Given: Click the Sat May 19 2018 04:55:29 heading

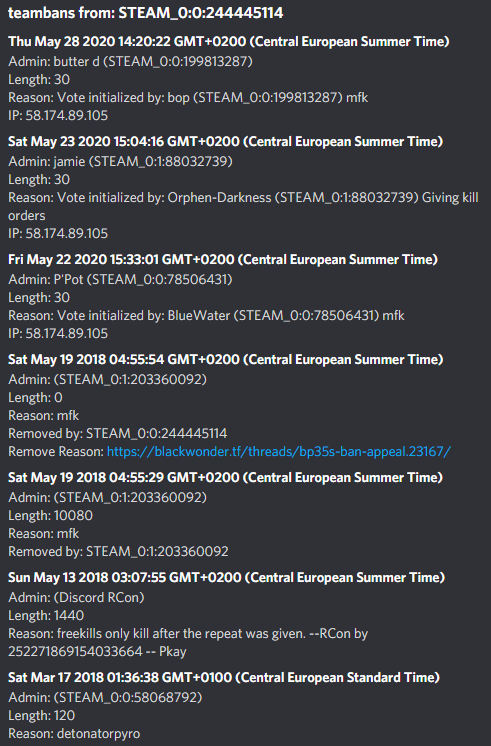Looking at the screenshot, I should [226, 477].
